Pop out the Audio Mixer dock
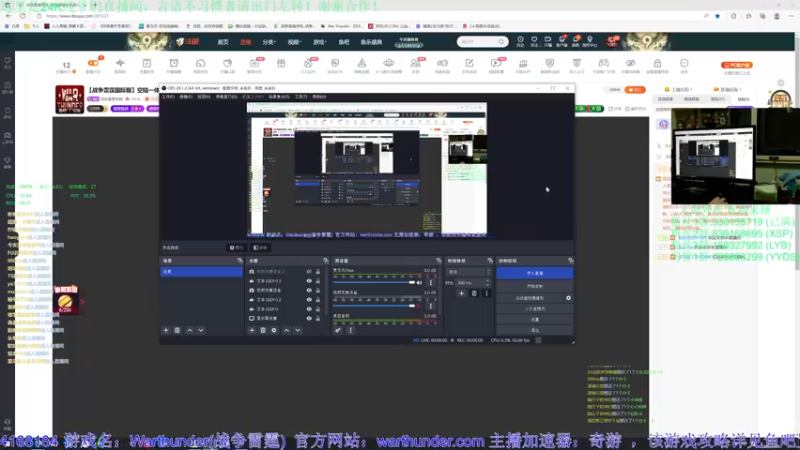This screenshot has width=800, height=450. (438, 261)
